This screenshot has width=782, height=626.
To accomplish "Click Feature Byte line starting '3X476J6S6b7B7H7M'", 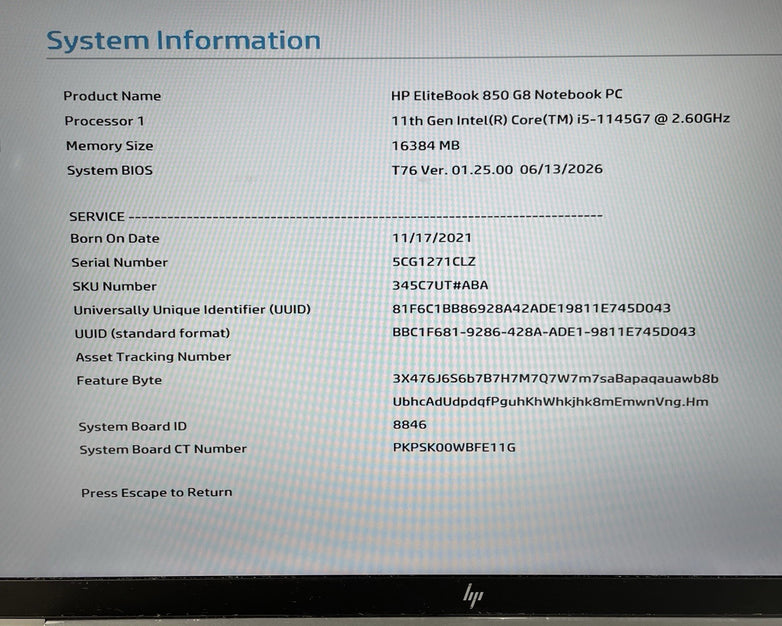I will (556, 379).
